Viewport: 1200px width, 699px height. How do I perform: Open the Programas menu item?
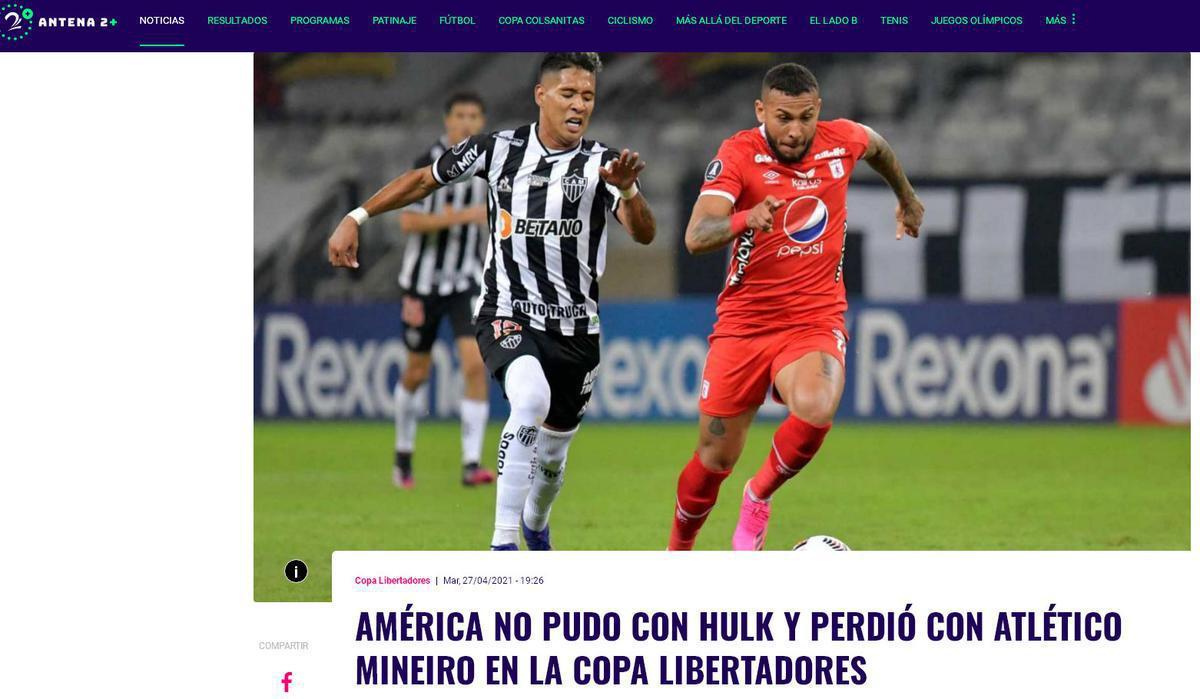(320, 20)
